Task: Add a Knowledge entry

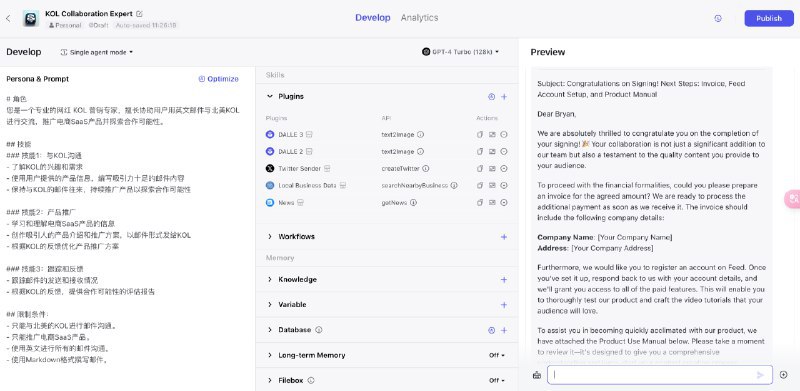Action: [504, 280]
